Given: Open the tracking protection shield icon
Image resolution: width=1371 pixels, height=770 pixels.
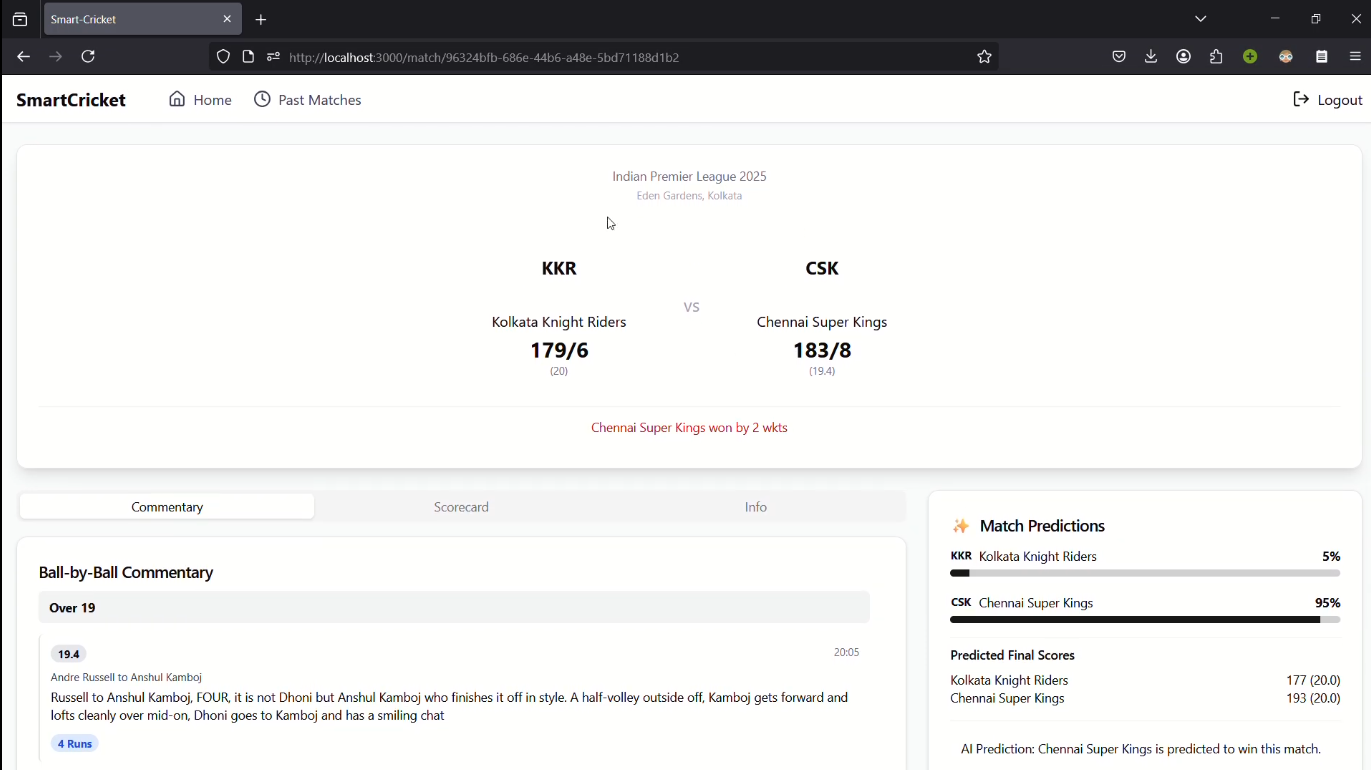Looking at the screenshot, I should [x=223, y=57].
